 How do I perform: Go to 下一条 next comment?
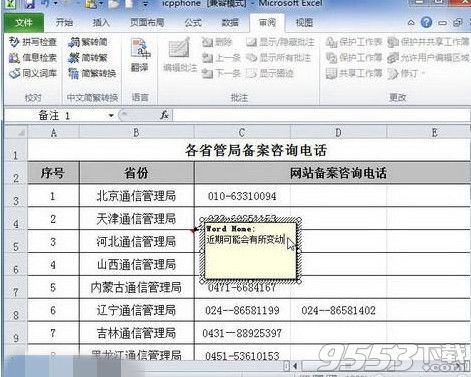pos(221,73)
